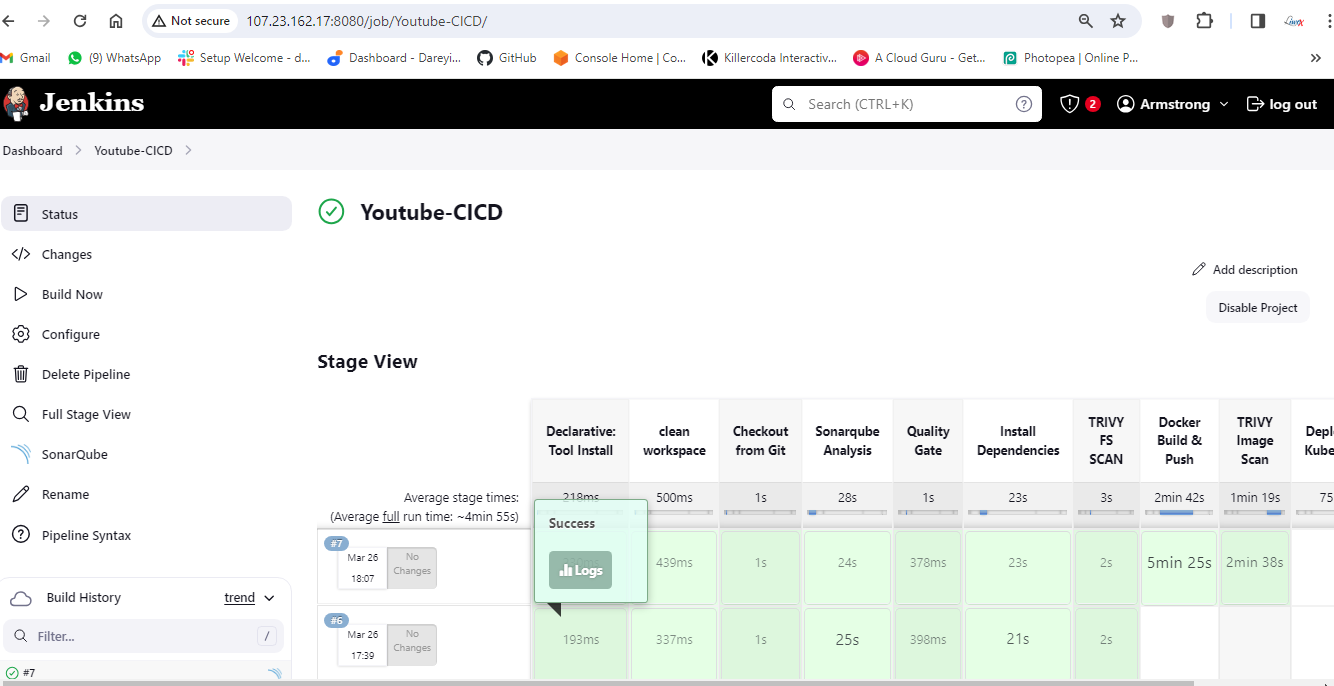Click the Rename pencil icon
Image resolution: width=1334 pixels, height=686 pixels.
[20, 494]
